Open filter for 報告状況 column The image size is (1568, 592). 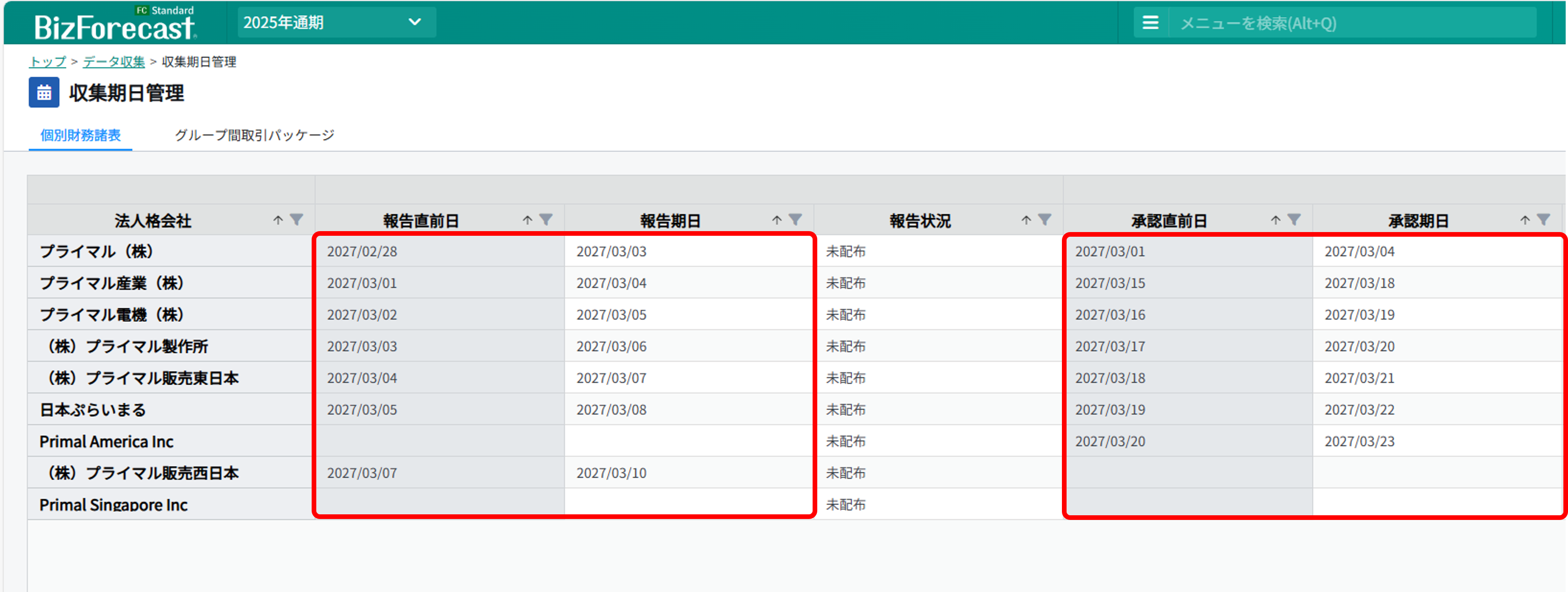[1045, 220]
